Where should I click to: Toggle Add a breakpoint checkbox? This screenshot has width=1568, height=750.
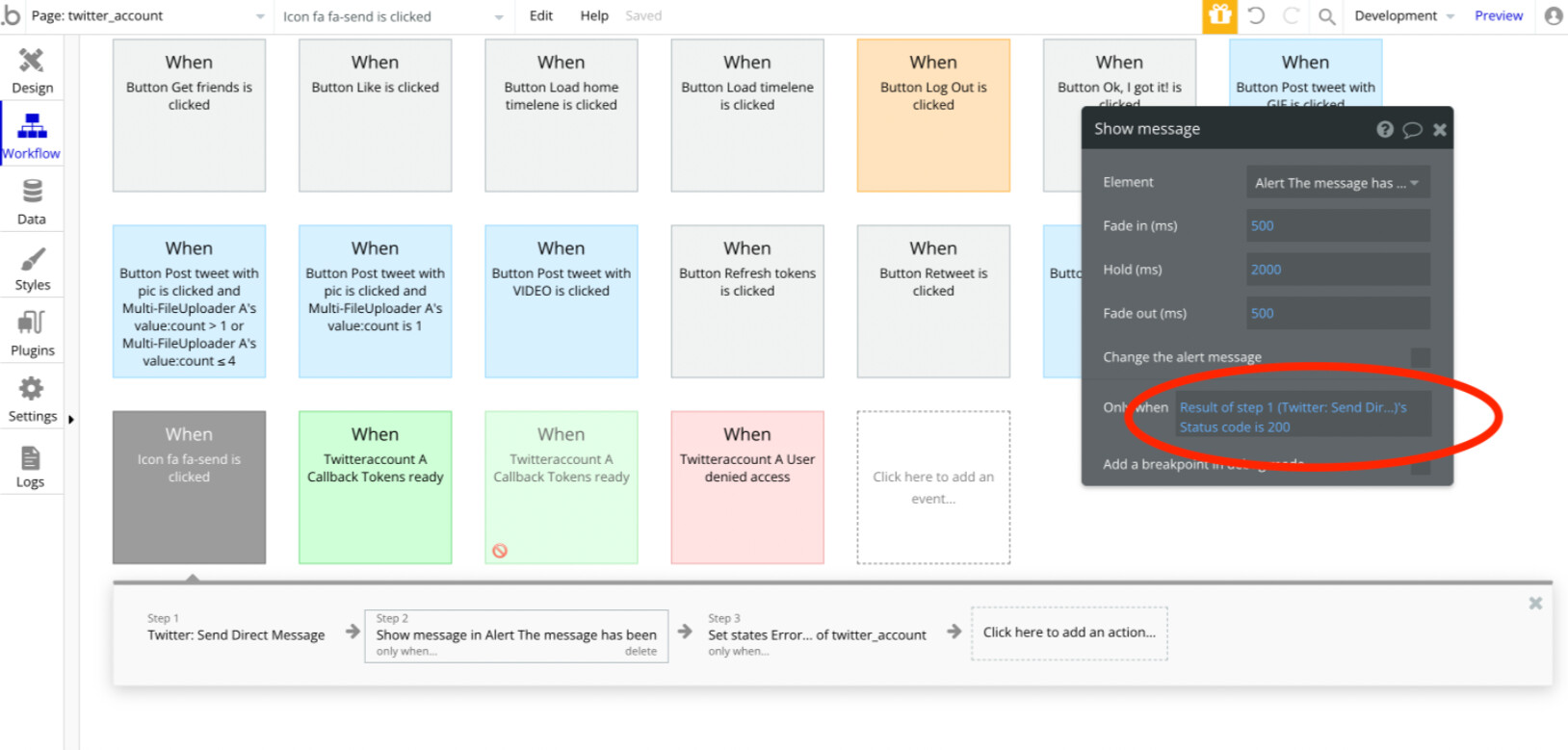(x=1420, y=466)
